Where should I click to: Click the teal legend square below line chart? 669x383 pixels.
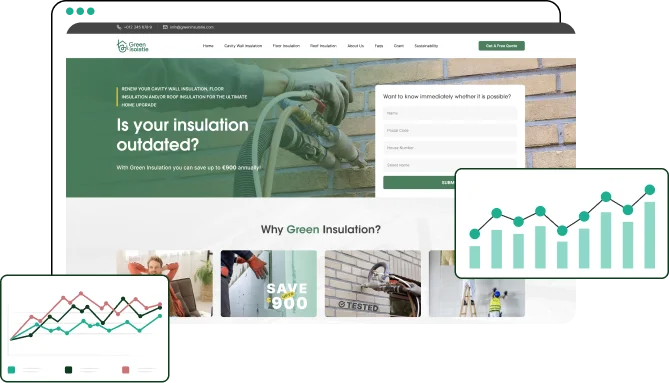[12, 370]
